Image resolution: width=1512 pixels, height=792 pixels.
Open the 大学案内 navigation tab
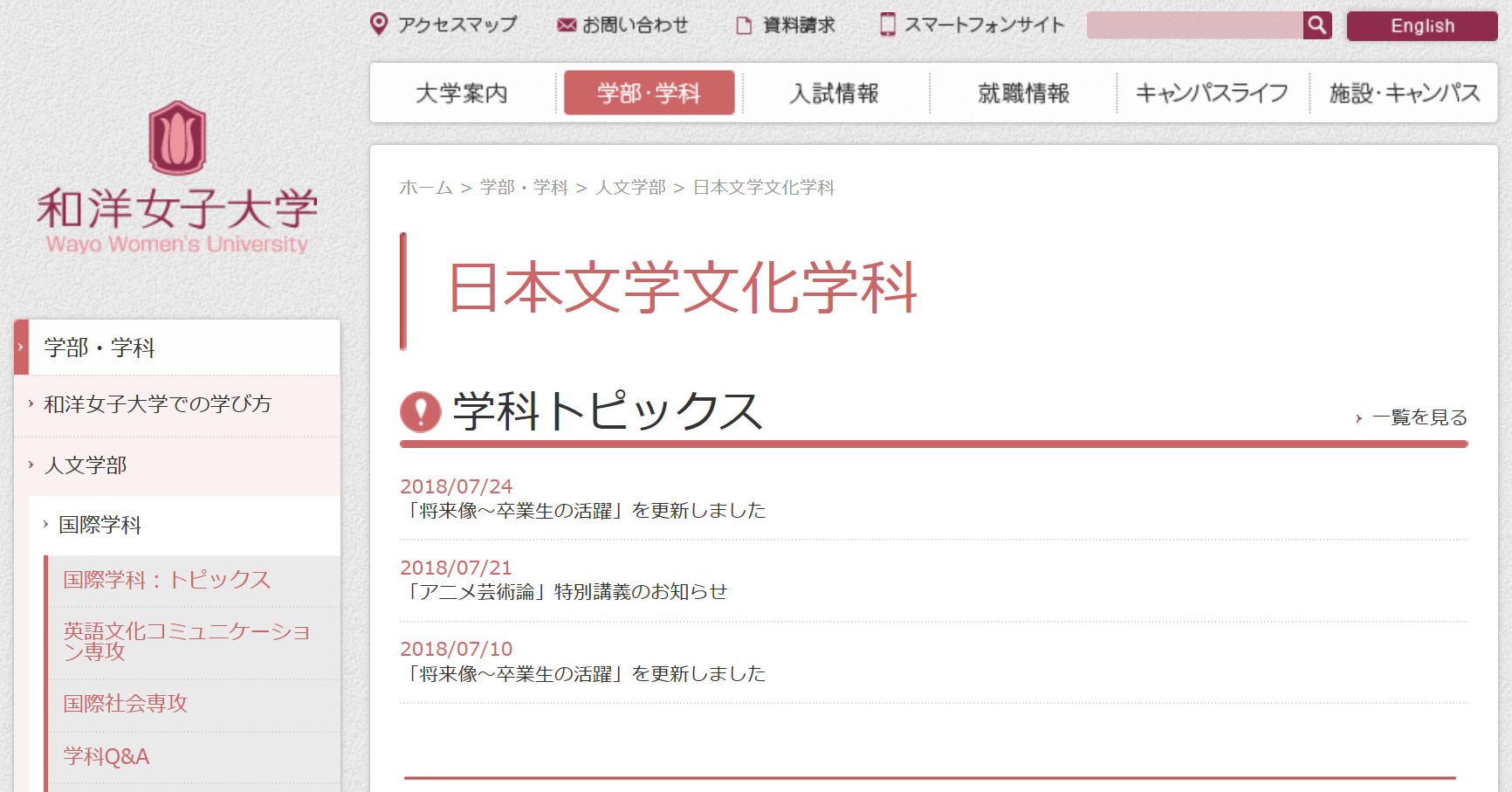[462, 93]
